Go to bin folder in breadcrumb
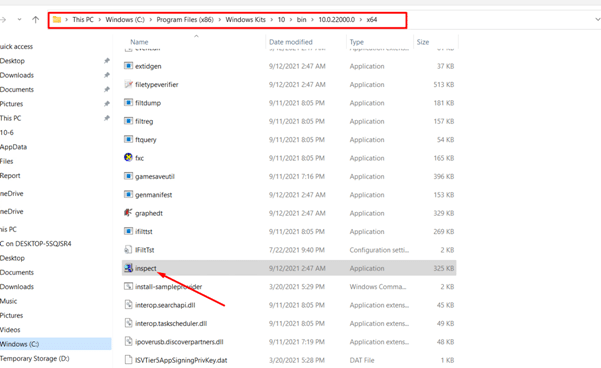 coord(301,20)
